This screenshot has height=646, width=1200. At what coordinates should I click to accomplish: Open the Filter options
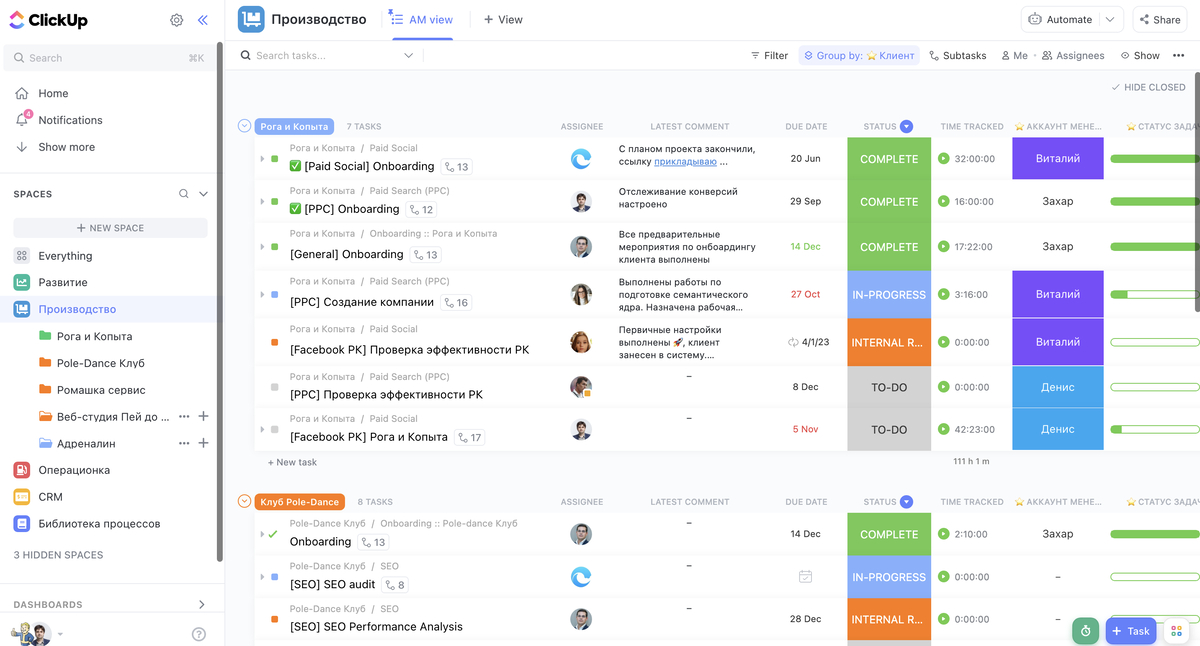click(x=769, y=56)
